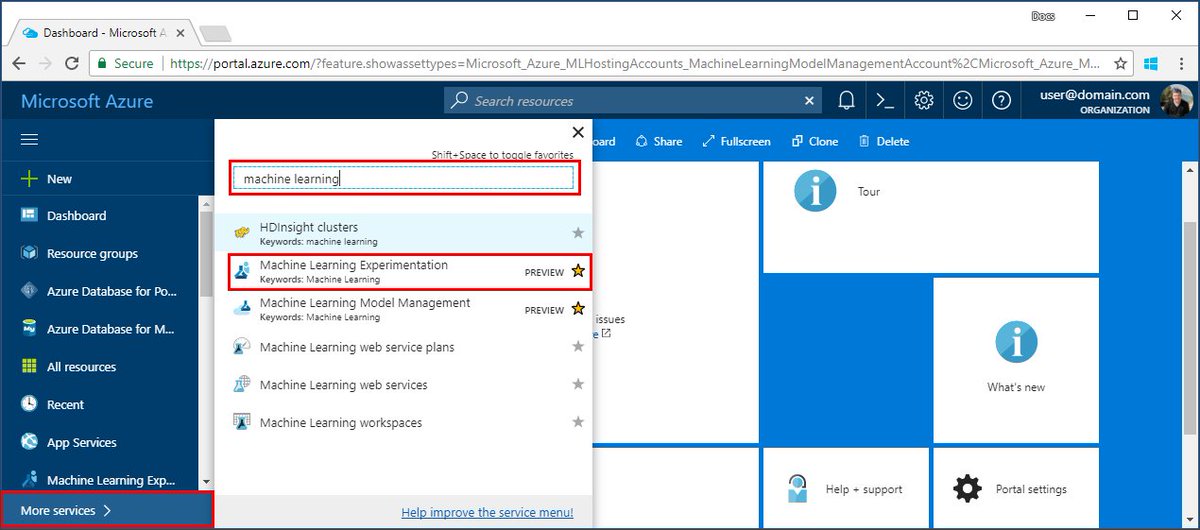Click the Tour tile info icon

[x=815, y=190]
